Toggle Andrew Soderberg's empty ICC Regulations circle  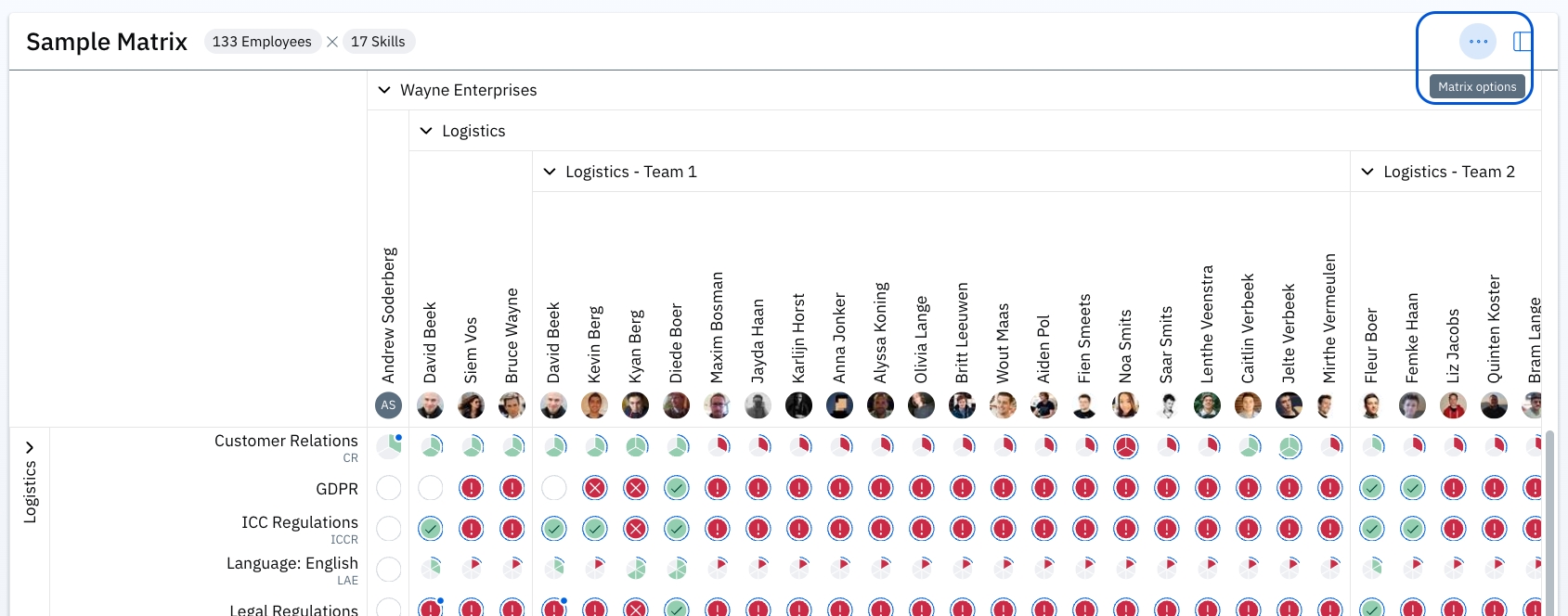389,529
